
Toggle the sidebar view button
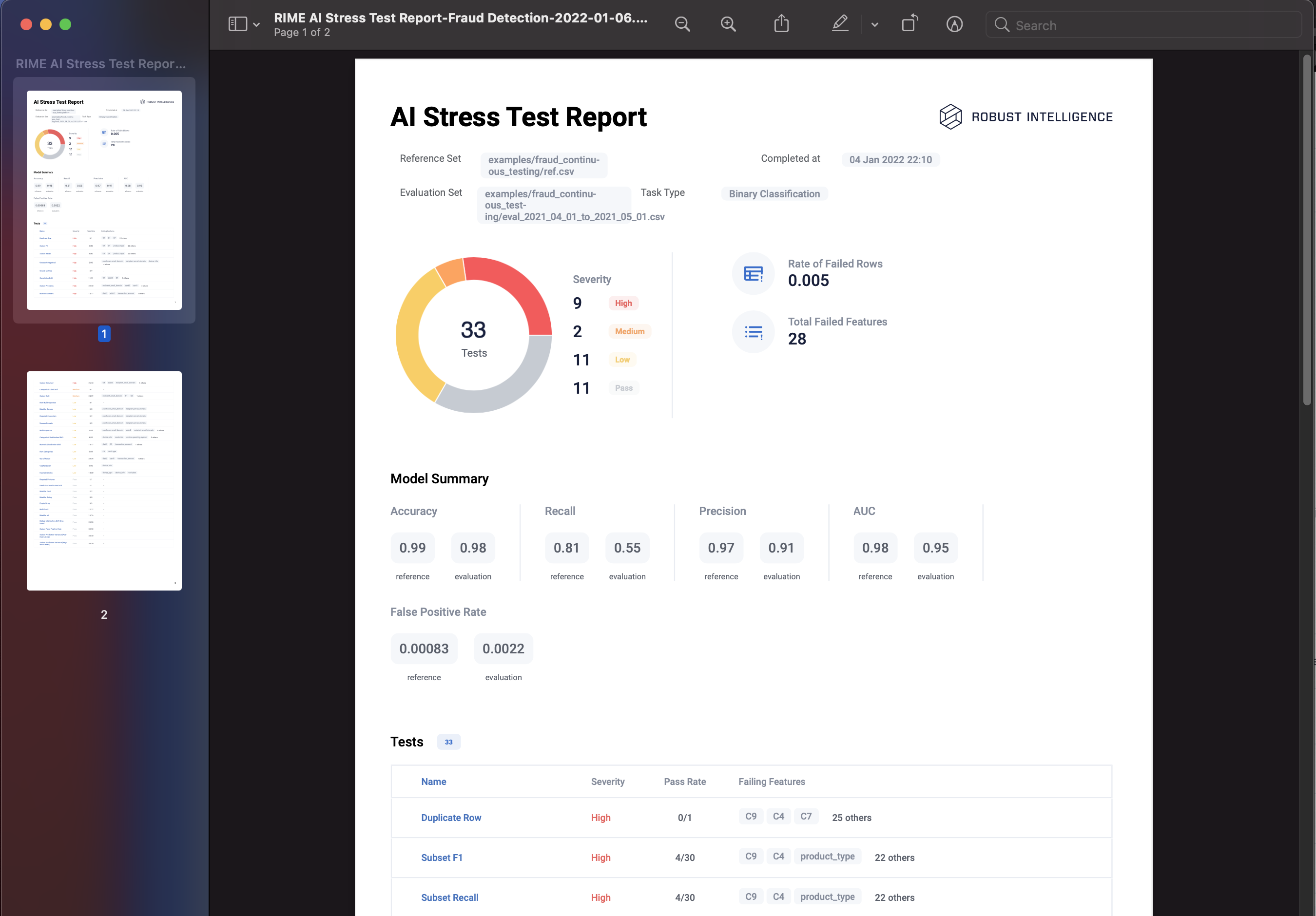237,24
